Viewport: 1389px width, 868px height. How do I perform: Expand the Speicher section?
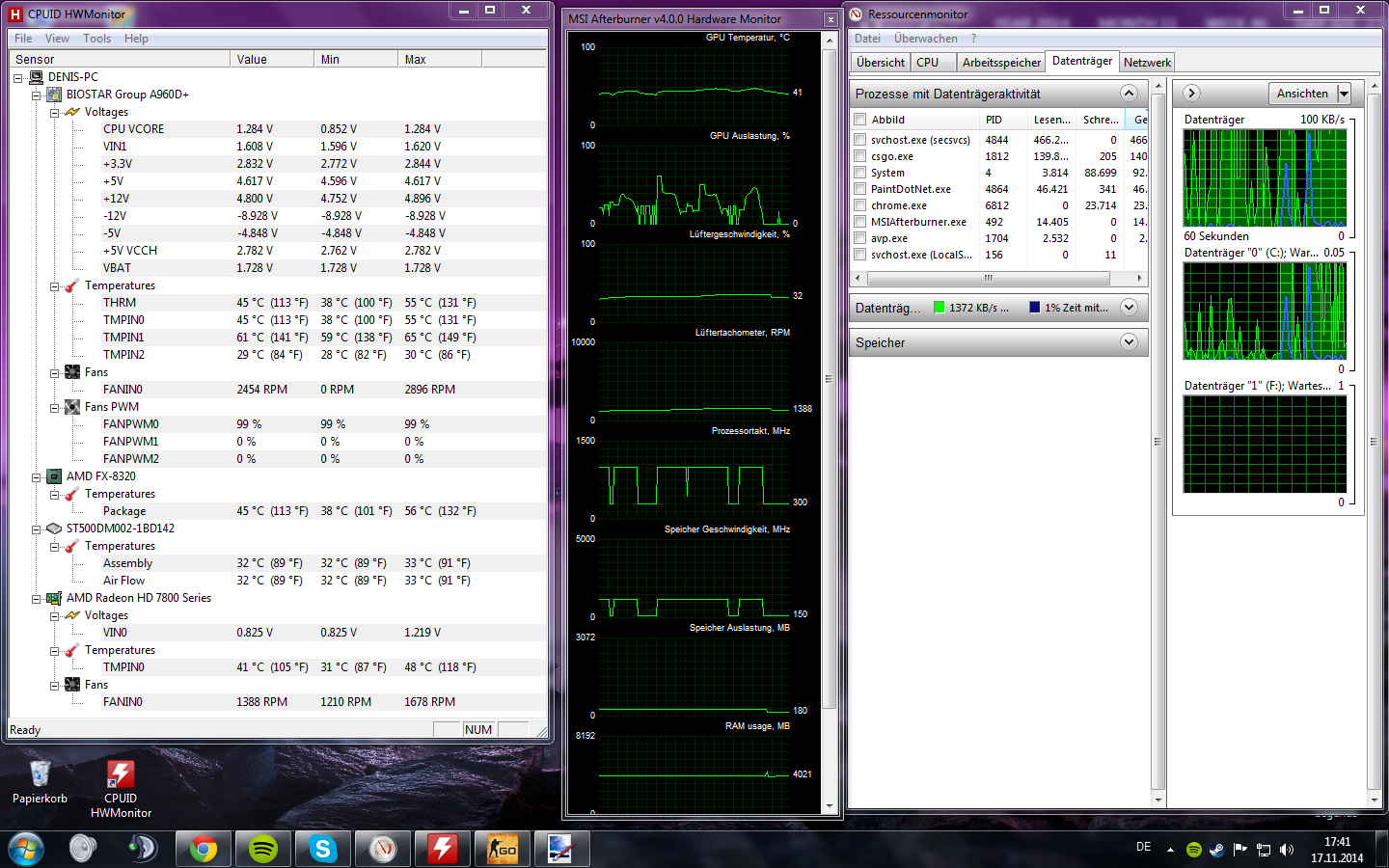(x=1129, y=342)
